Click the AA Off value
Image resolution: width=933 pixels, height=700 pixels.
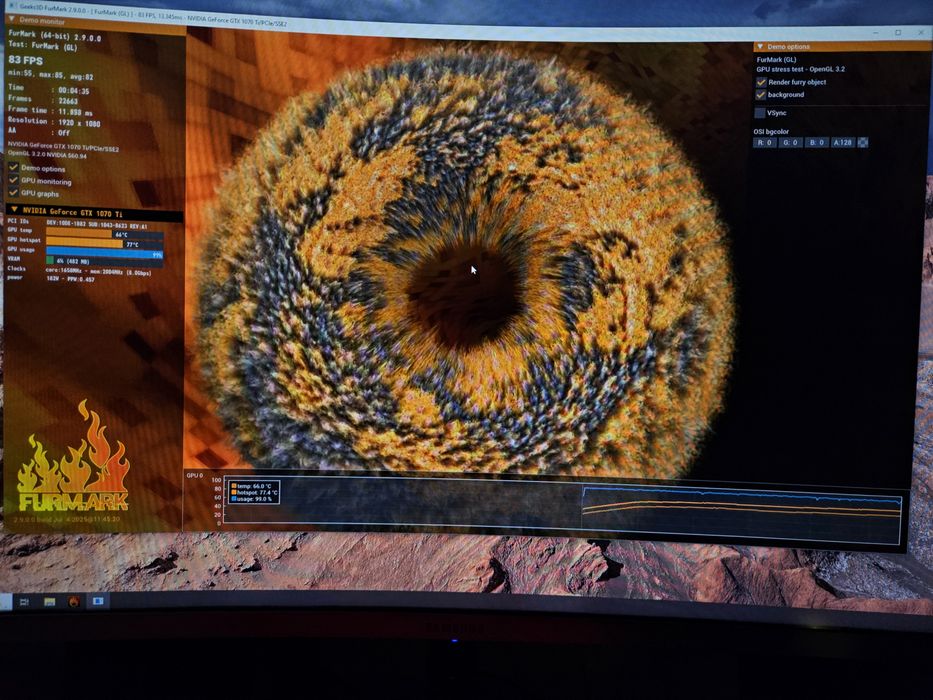[64, 133]
